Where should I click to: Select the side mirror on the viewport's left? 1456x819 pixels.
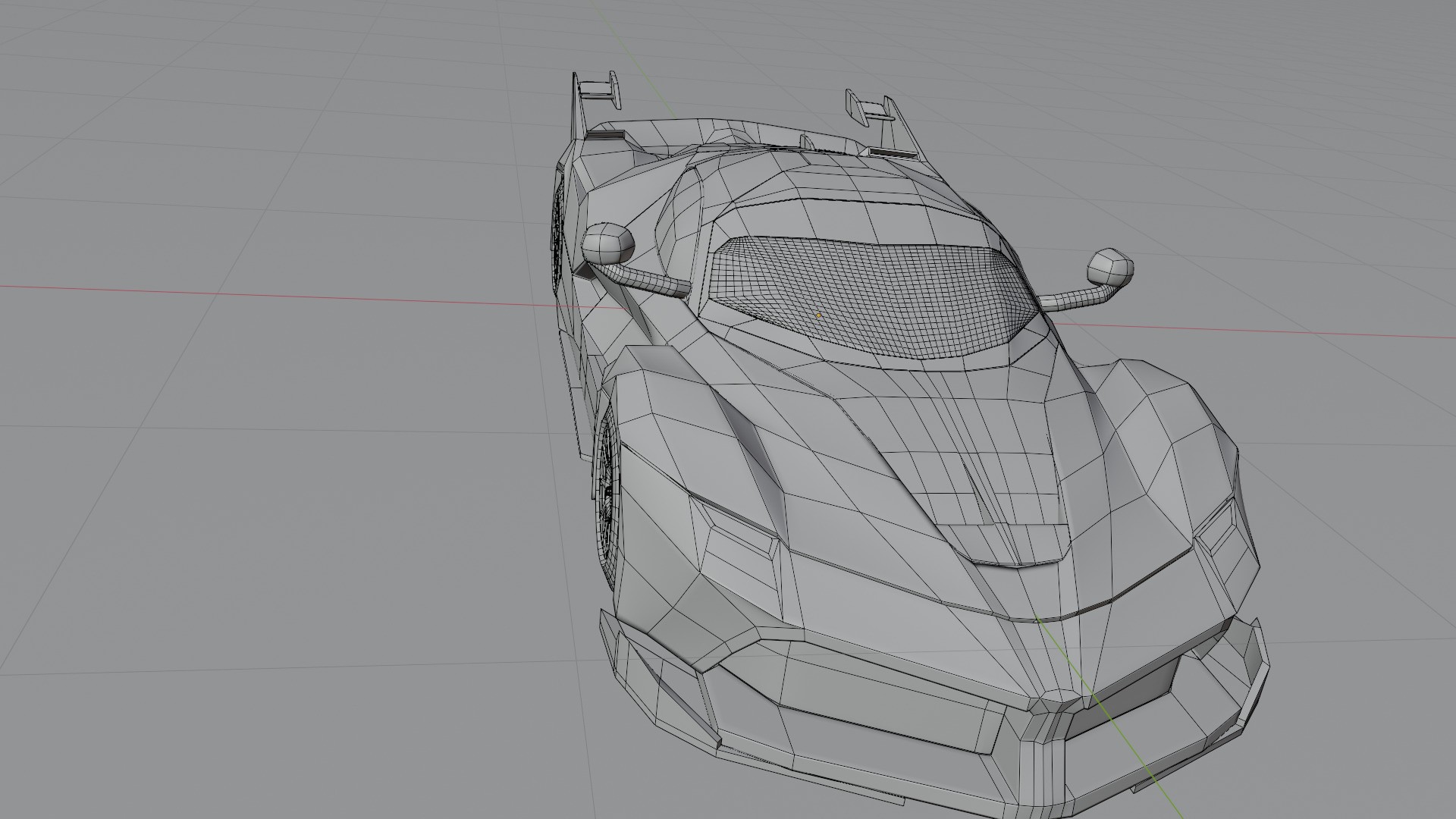[x=607, y=243]
